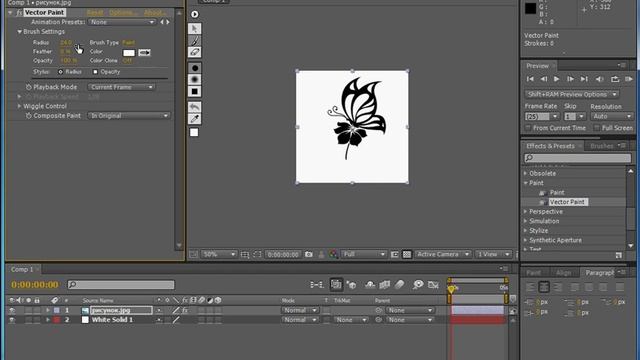
Task: Enable Stylus Radius option
Action: tap(60, 72)
